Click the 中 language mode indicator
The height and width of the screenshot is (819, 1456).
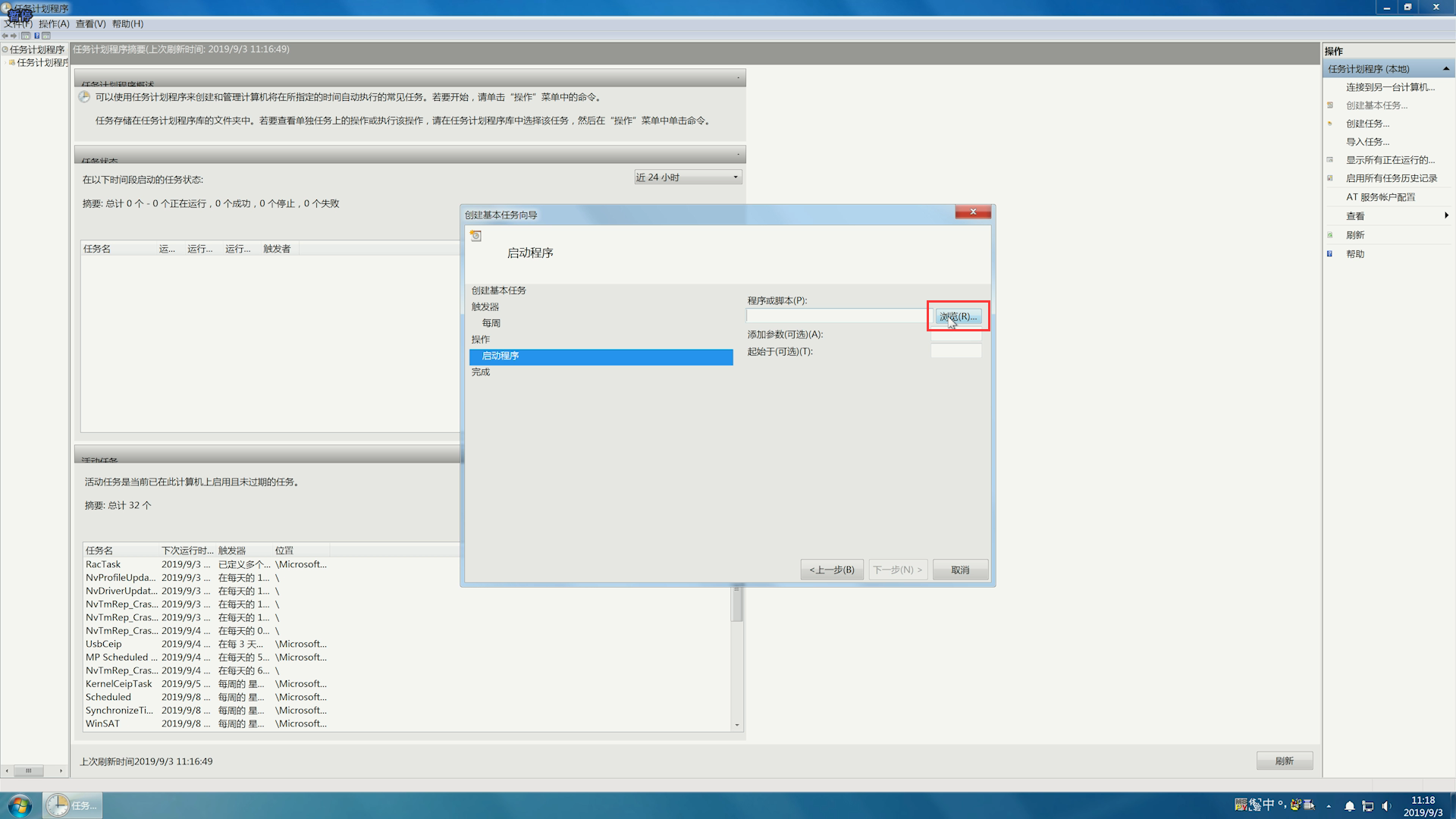(1268, 805)
